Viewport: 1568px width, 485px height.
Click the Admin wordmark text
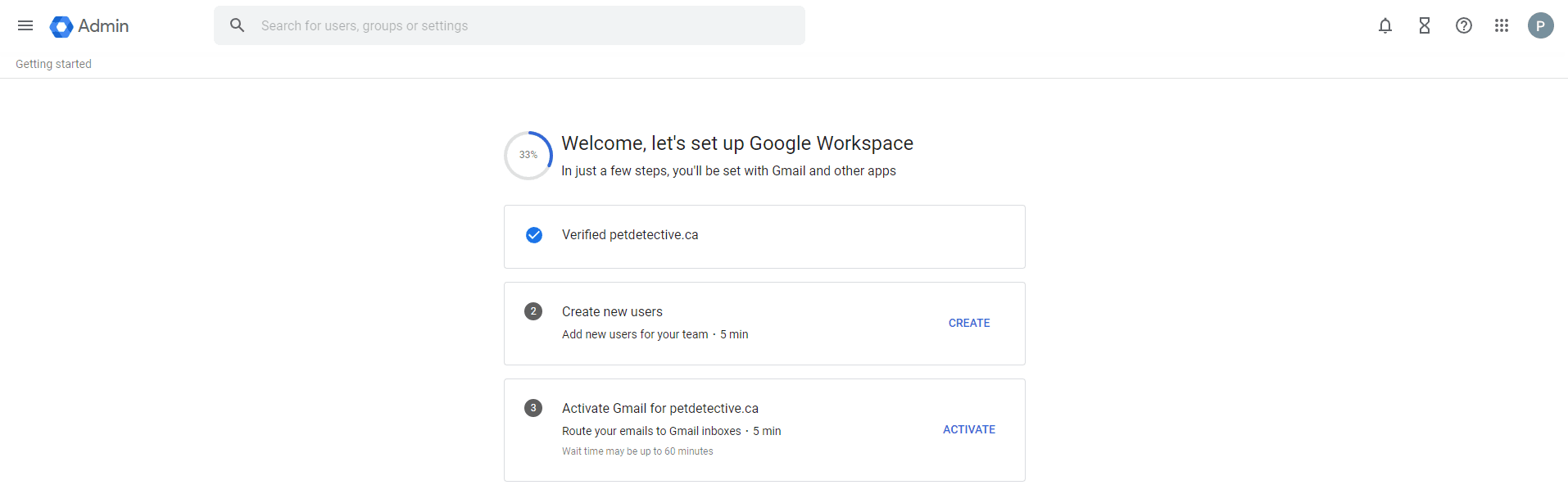point(103,26)
